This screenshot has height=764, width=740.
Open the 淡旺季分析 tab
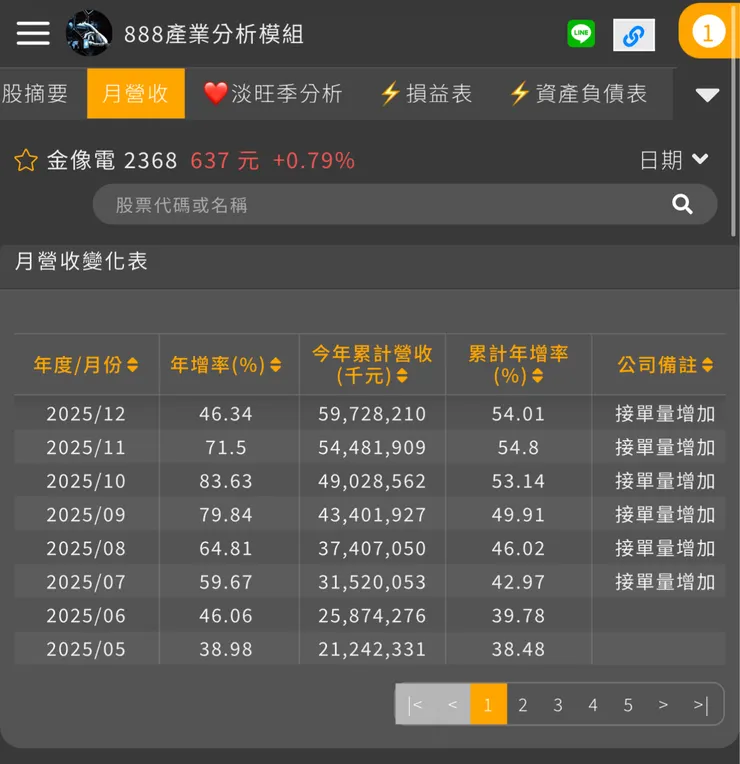[273, 94]
